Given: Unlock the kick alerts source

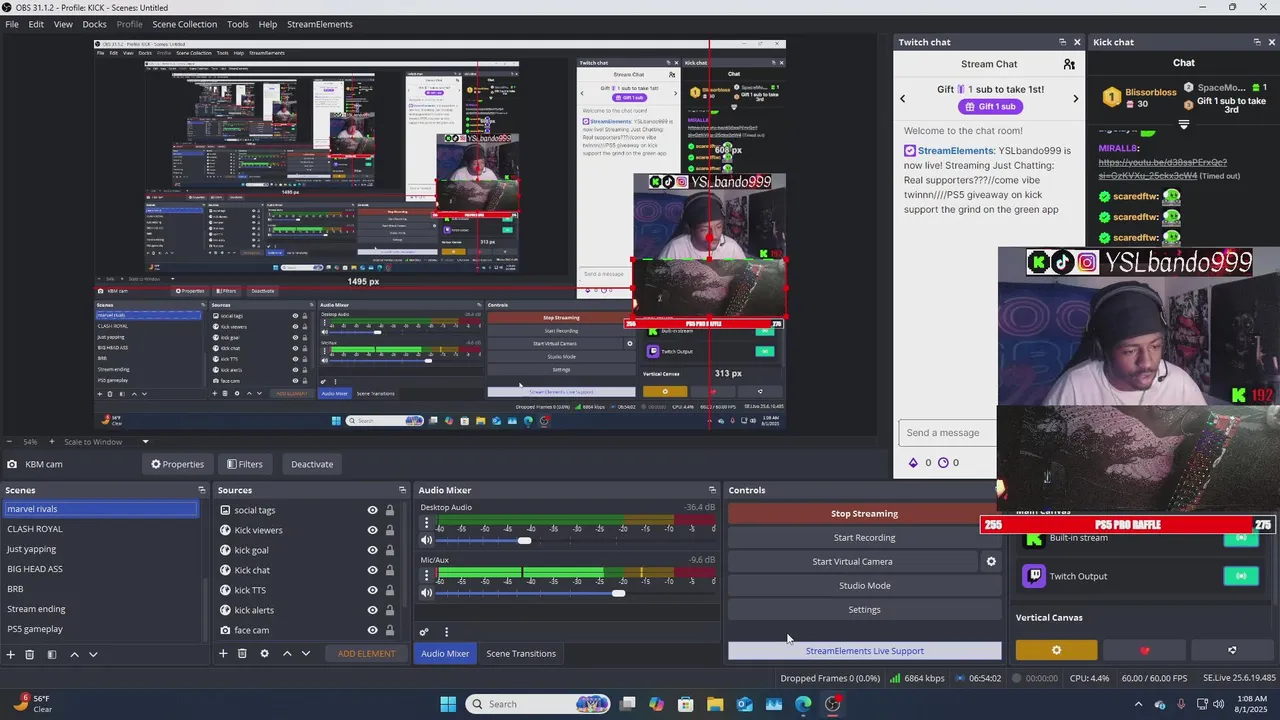Looking at the screenshot, I should [390, 610].
